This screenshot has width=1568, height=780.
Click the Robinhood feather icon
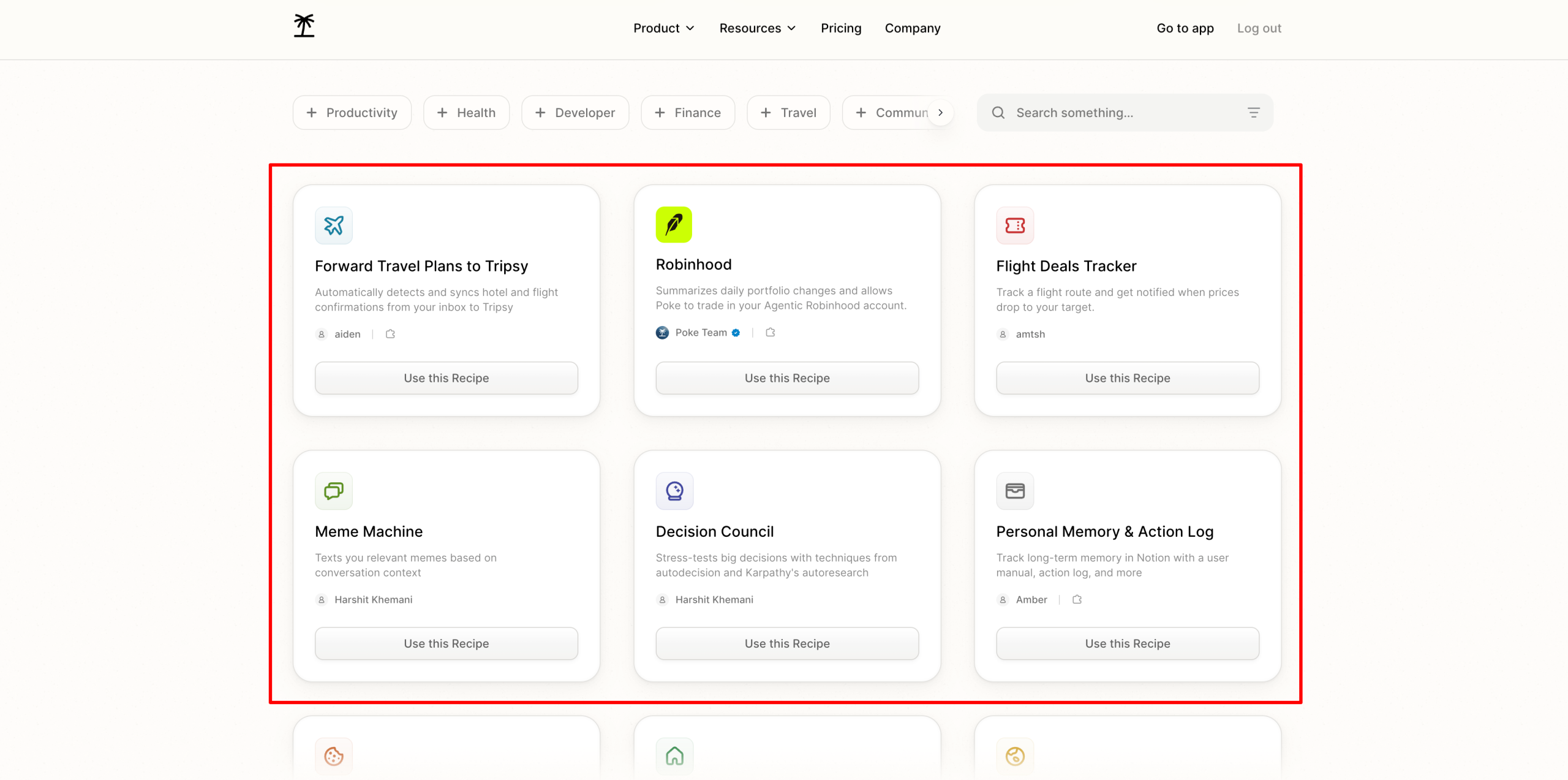pyautogui.click(x=674, y=224)
